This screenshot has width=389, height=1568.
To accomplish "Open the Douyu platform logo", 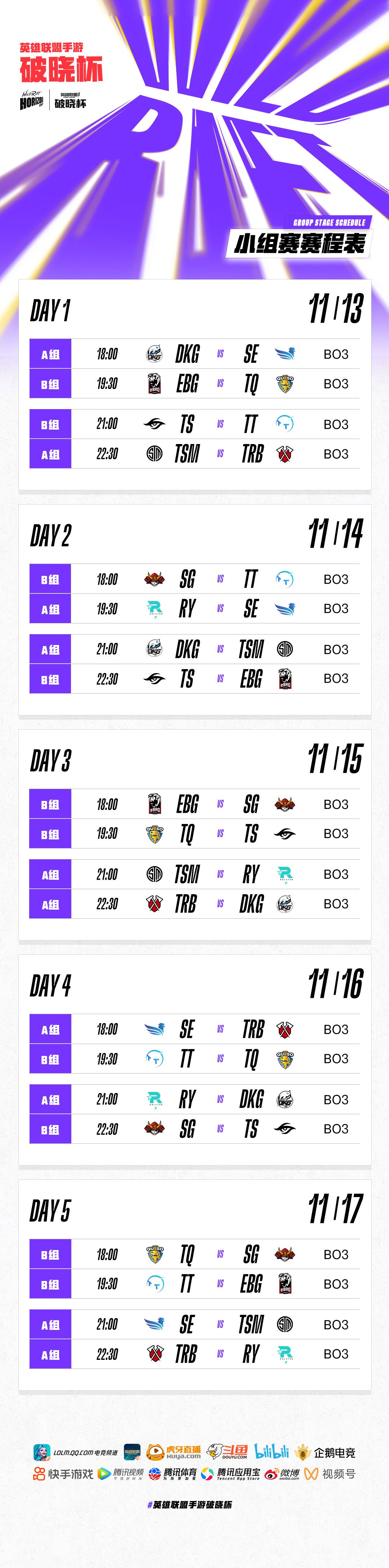I will click(x=227, y=1452).
